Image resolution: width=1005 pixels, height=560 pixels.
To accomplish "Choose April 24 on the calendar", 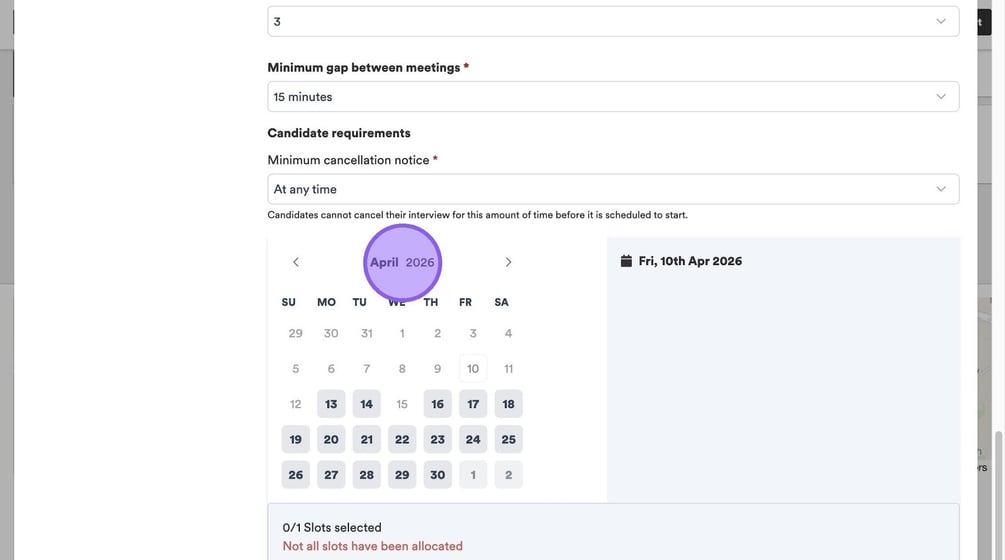I will 473,439.
